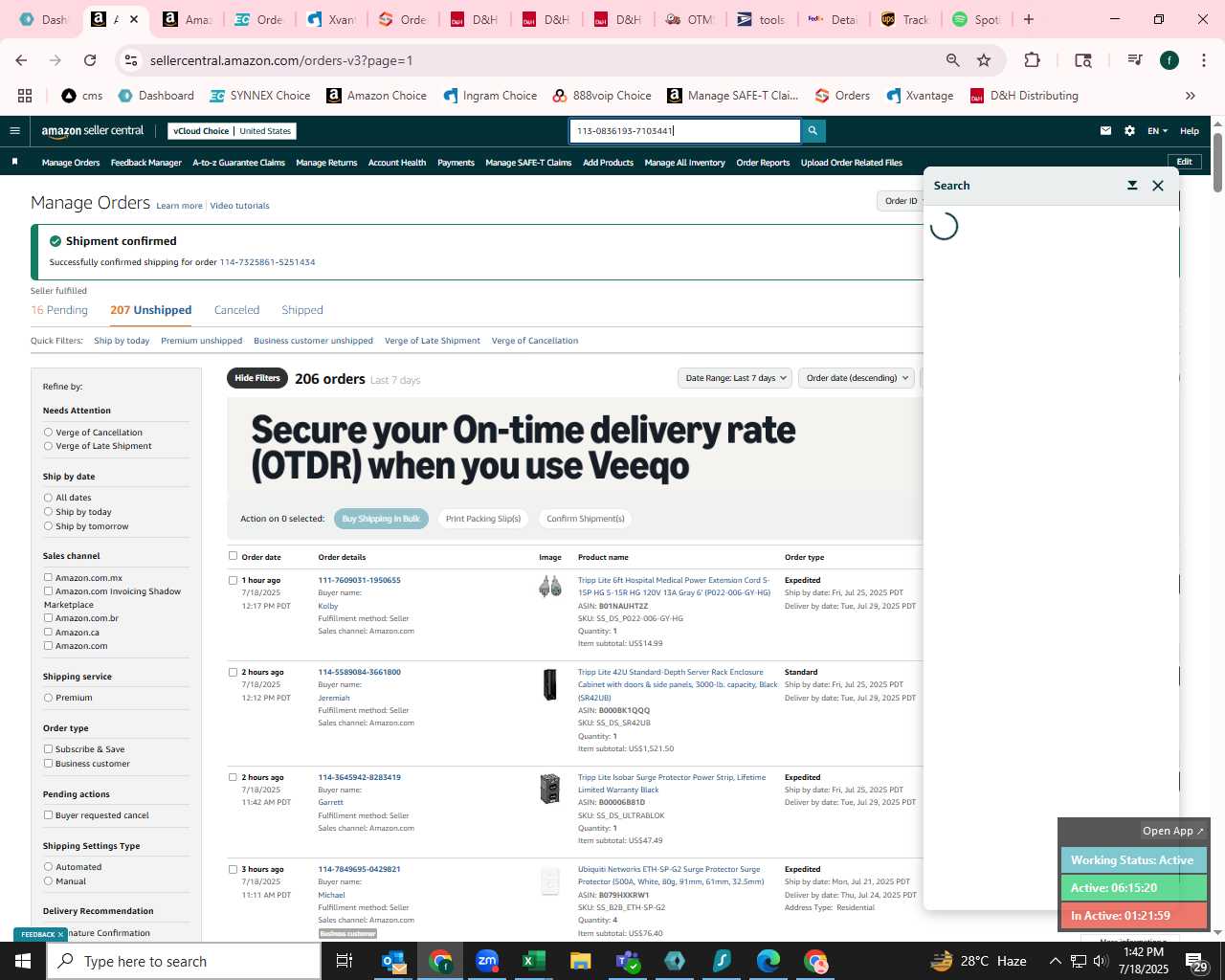Screen dimensions: 1225x980
Task: Open the Order date (descending) sort dropdown
Action: click(x=857, y=378)
